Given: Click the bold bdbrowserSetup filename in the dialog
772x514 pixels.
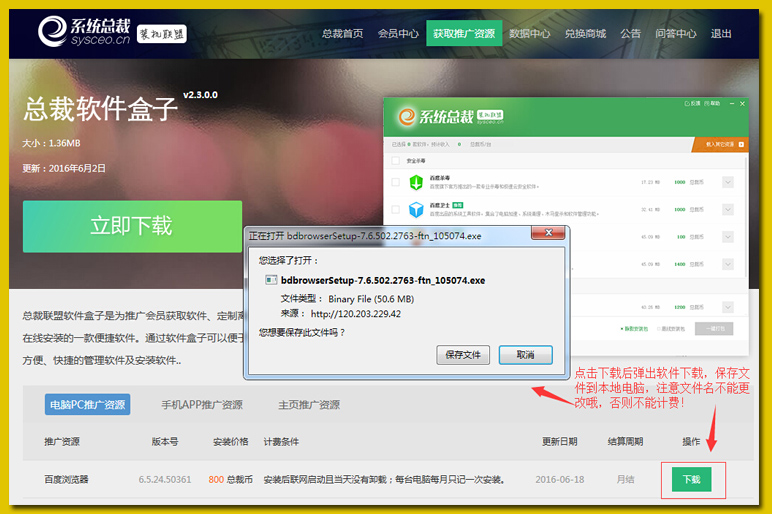Looking at the screenshot, I should [383, 280].
